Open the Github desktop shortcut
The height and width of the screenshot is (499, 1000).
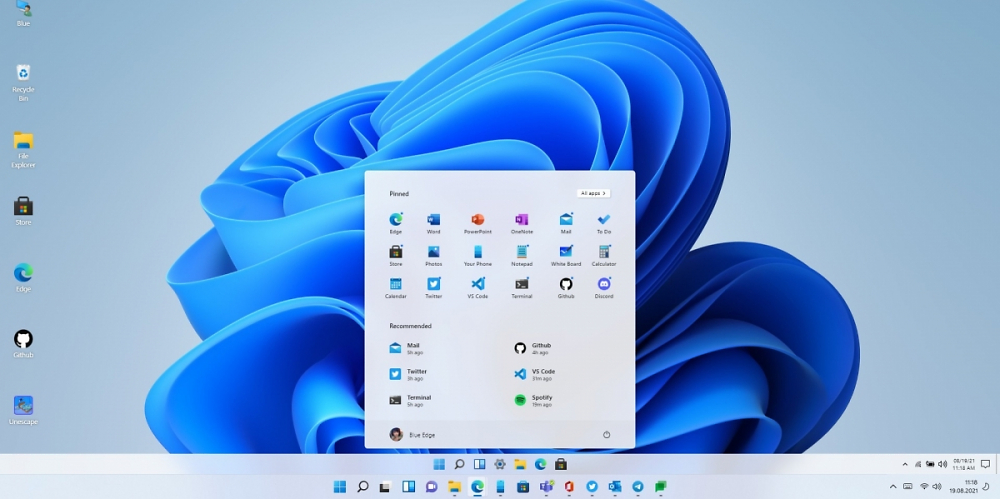pyautogui.click(x=23, y=344)
